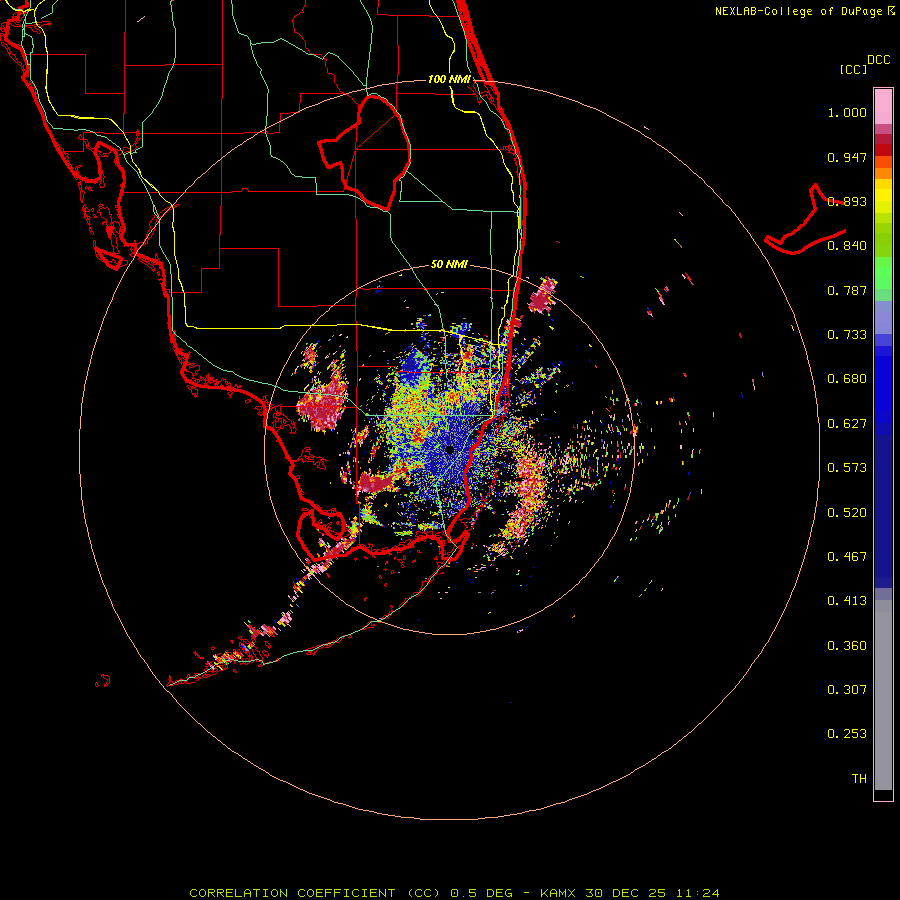Select the 0.840 scale value
The width and height of the screenshot is (900, 900).
847,246
